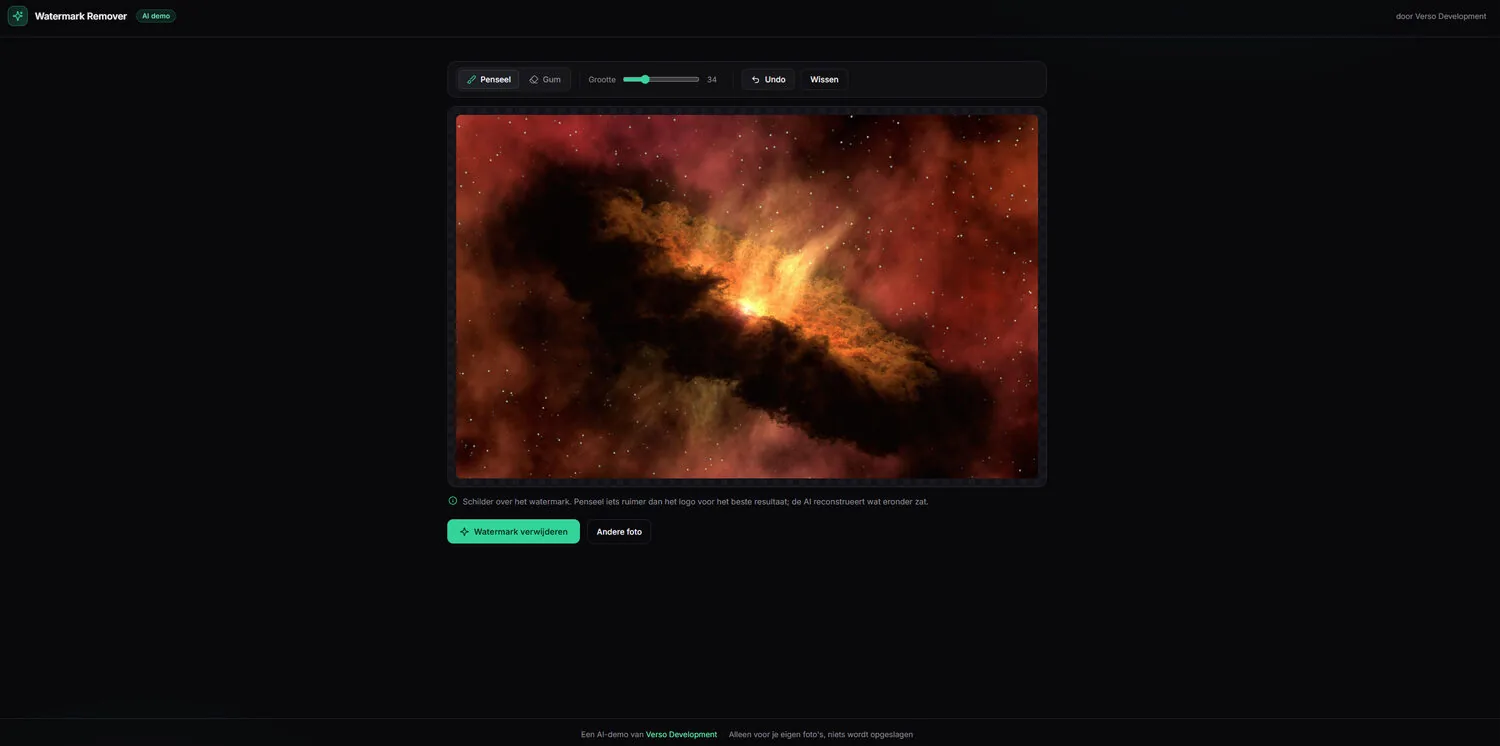Click the Grootte label
The width and height of the screenshot is (1500, 746).
coord(602,80)
